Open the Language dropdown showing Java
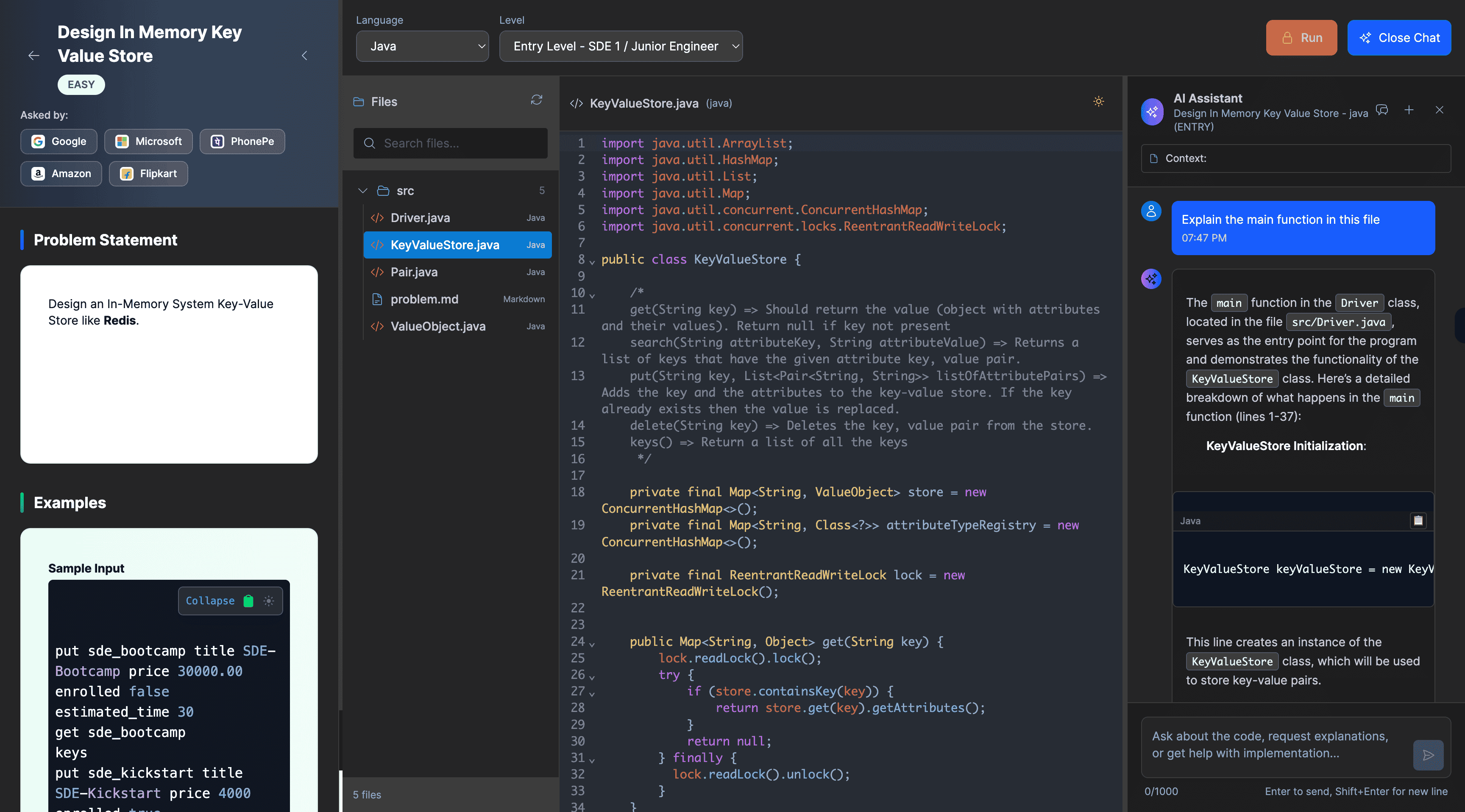This screenshot has width=1465, height=812. (423, 46)
